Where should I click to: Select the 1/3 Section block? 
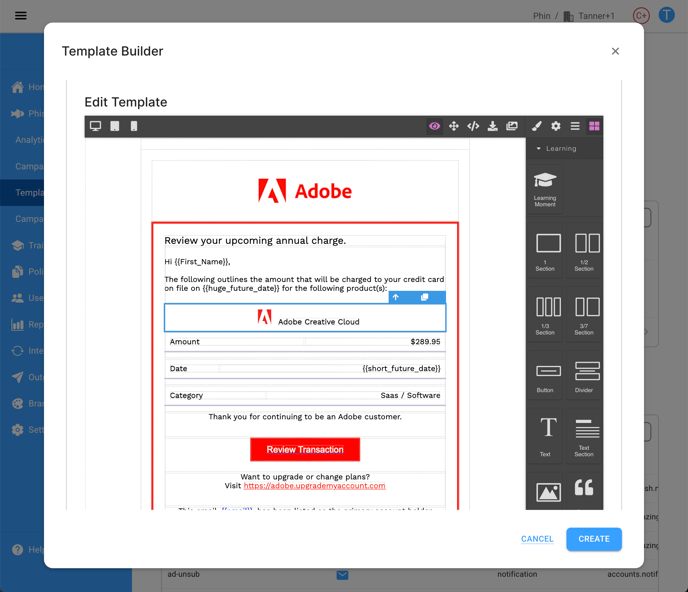pos(545,316)
